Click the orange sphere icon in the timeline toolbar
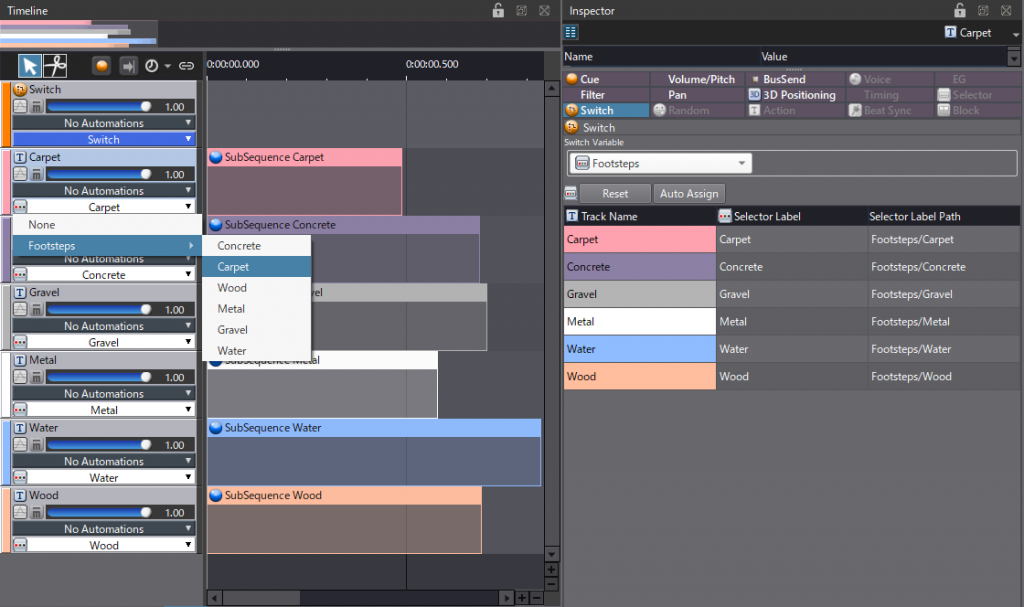Viewport: 1024px width, 607px height. 102,64
